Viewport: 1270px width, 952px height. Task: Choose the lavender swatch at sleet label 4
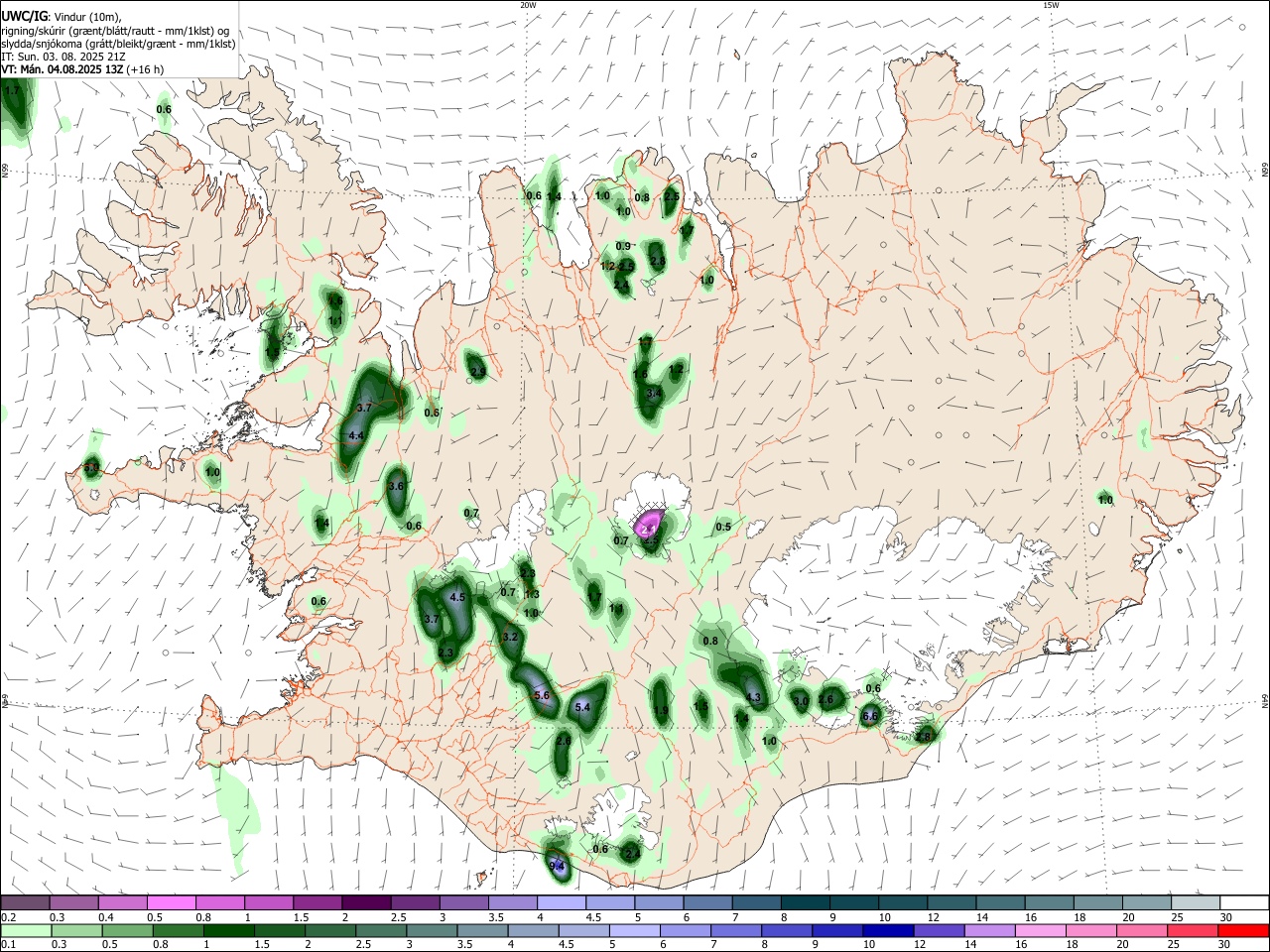[561, 902]
